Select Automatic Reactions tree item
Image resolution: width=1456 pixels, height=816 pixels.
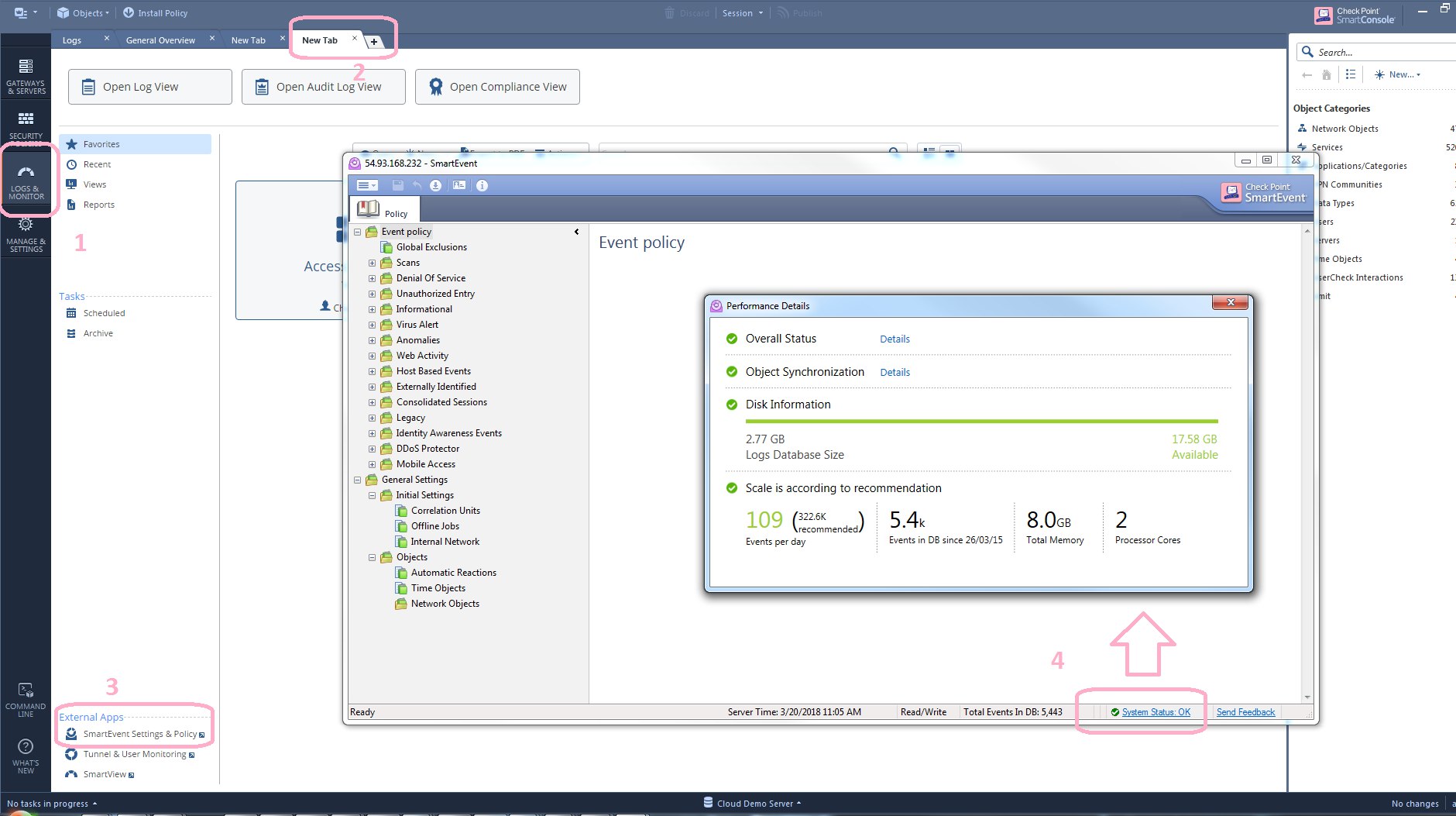tap(453, 573)
